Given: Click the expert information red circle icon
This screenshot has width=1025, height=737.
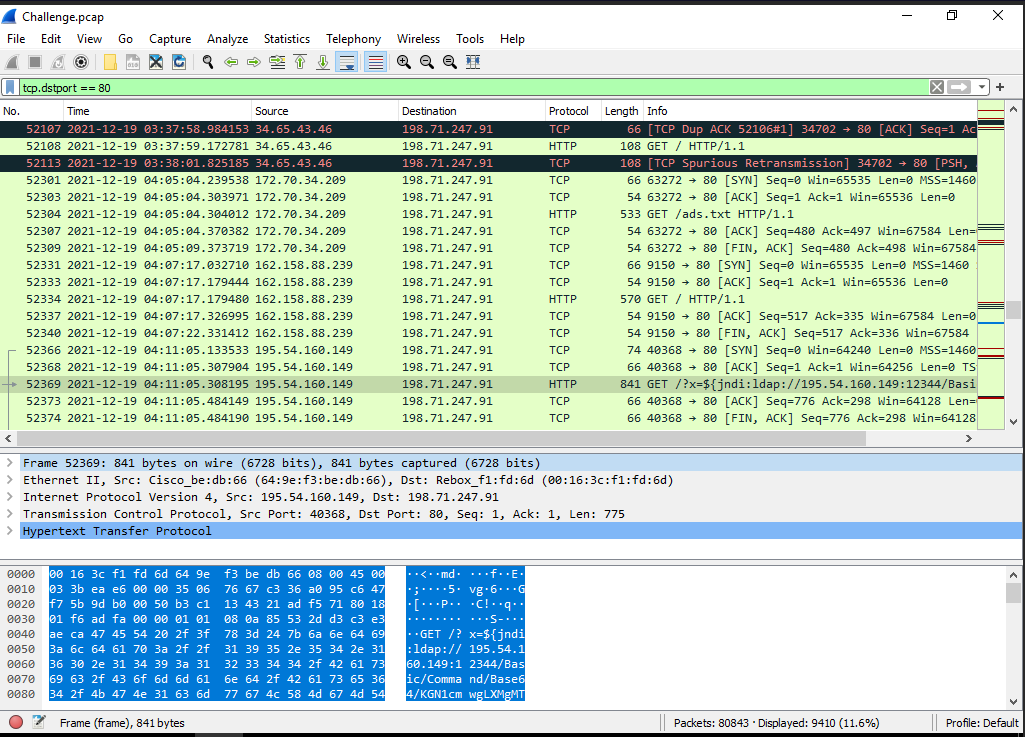Looking at the screenshot, I should [16, 722].
